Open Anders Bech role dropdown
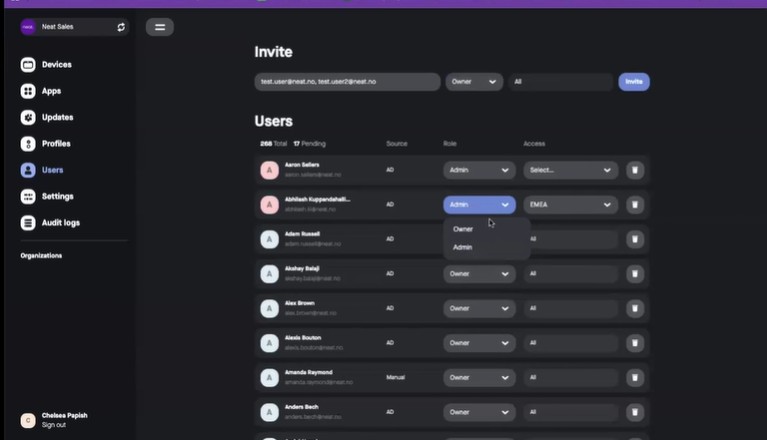The height and width of the screenshot is (440, 767). tap(479, 413)
